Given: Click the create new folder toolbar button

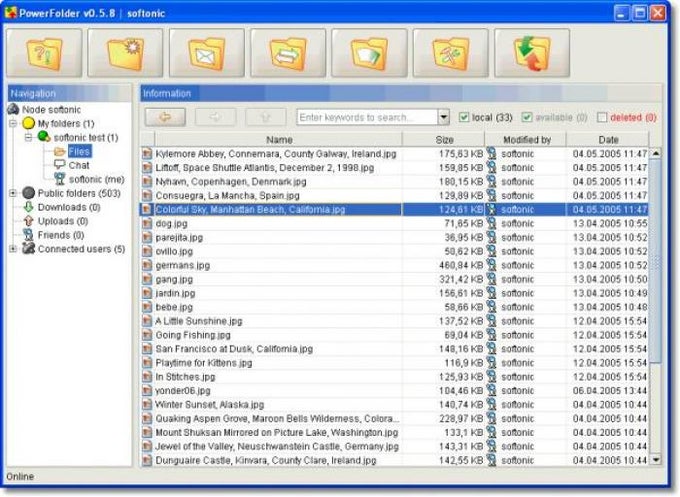Looking at the screenshot, I should coord(125,53).
